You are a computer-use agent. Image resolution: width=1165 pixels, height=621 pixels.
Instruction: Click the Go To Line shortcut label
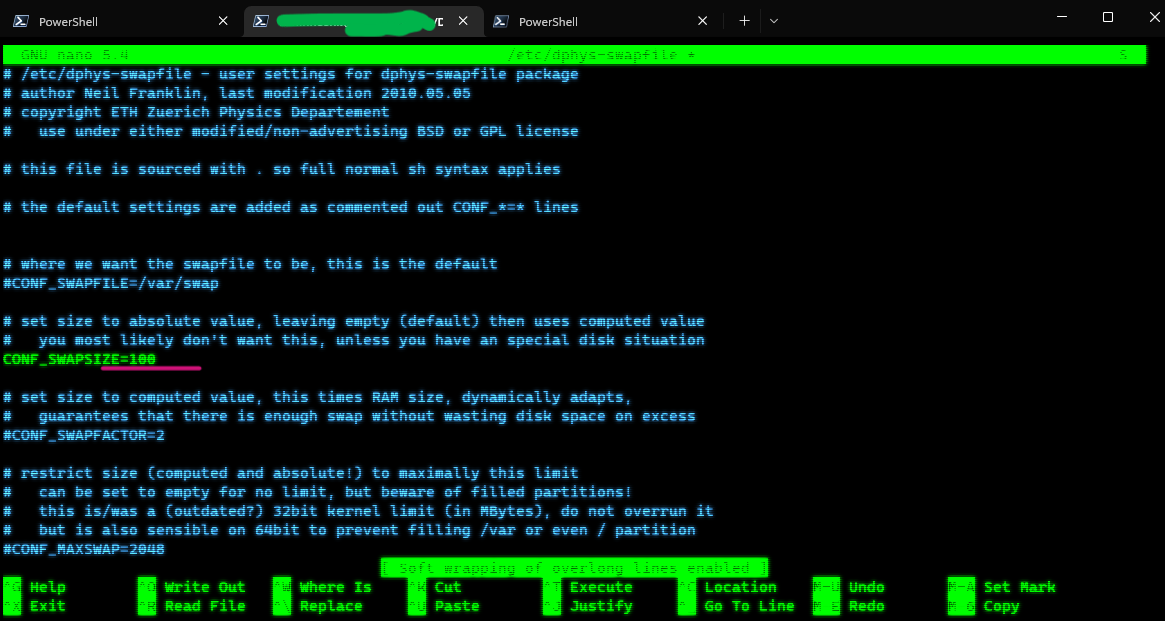point(750,606)
